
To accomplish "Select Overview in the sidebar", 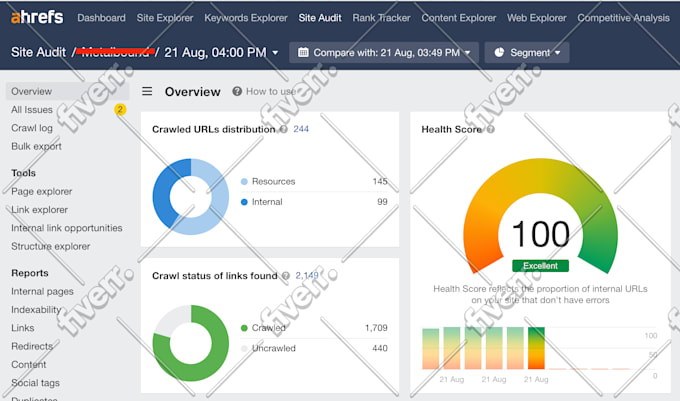I will pos(67,91).
